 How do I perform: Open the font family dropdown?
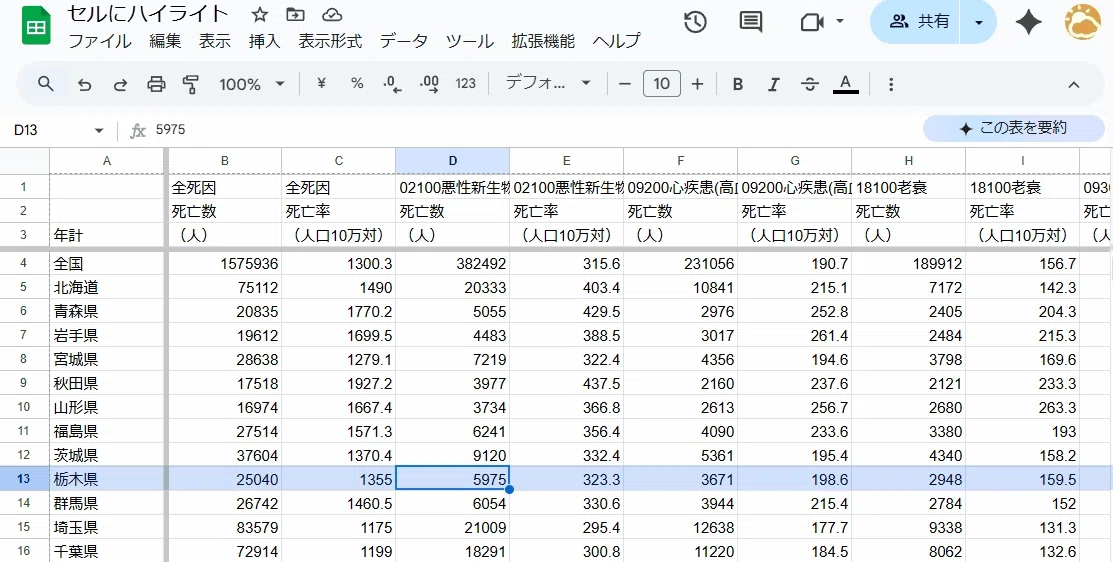pyautogui.click(x=547, y=84)
